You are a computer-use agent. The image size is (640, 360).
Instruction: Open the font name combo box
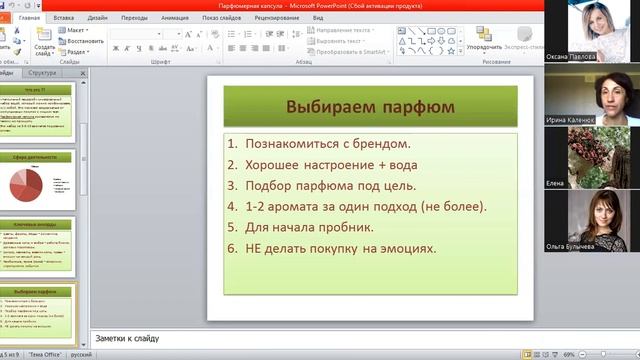(x=136, y=34)
